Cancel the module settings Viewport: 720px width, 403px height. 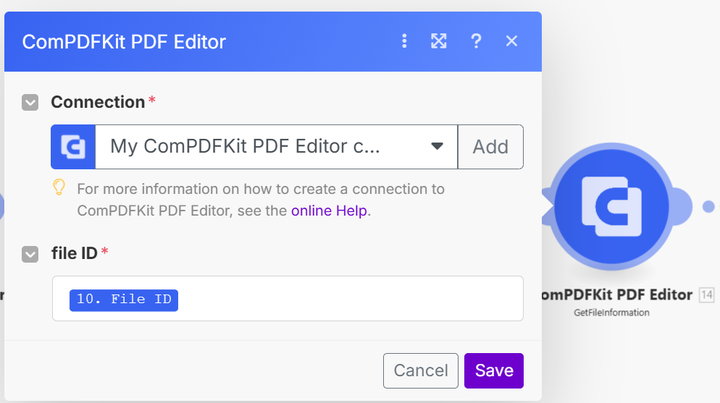(421, 370)
